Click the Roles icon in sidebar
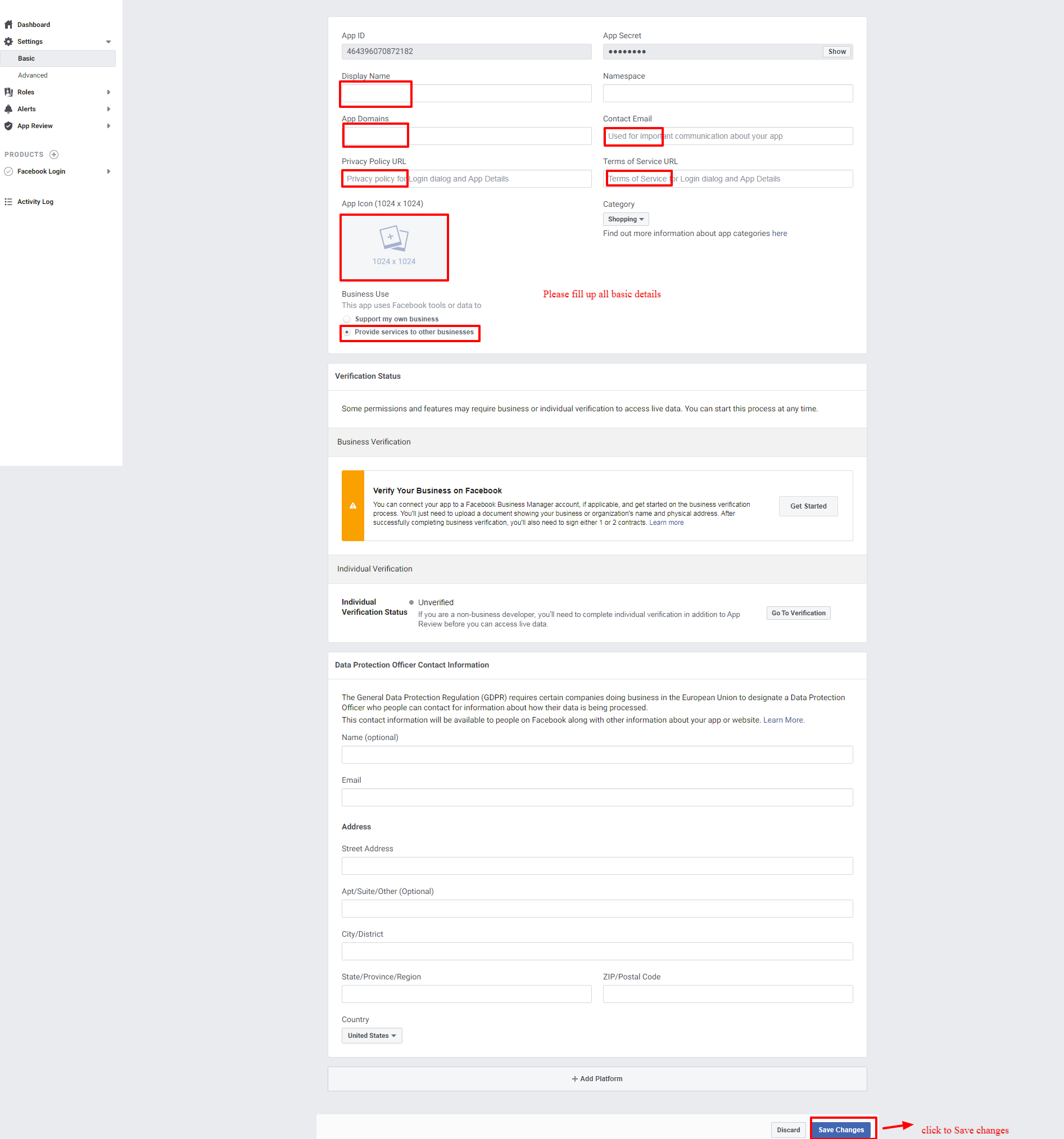The image size is (1064, 1139). click(8, 92)
